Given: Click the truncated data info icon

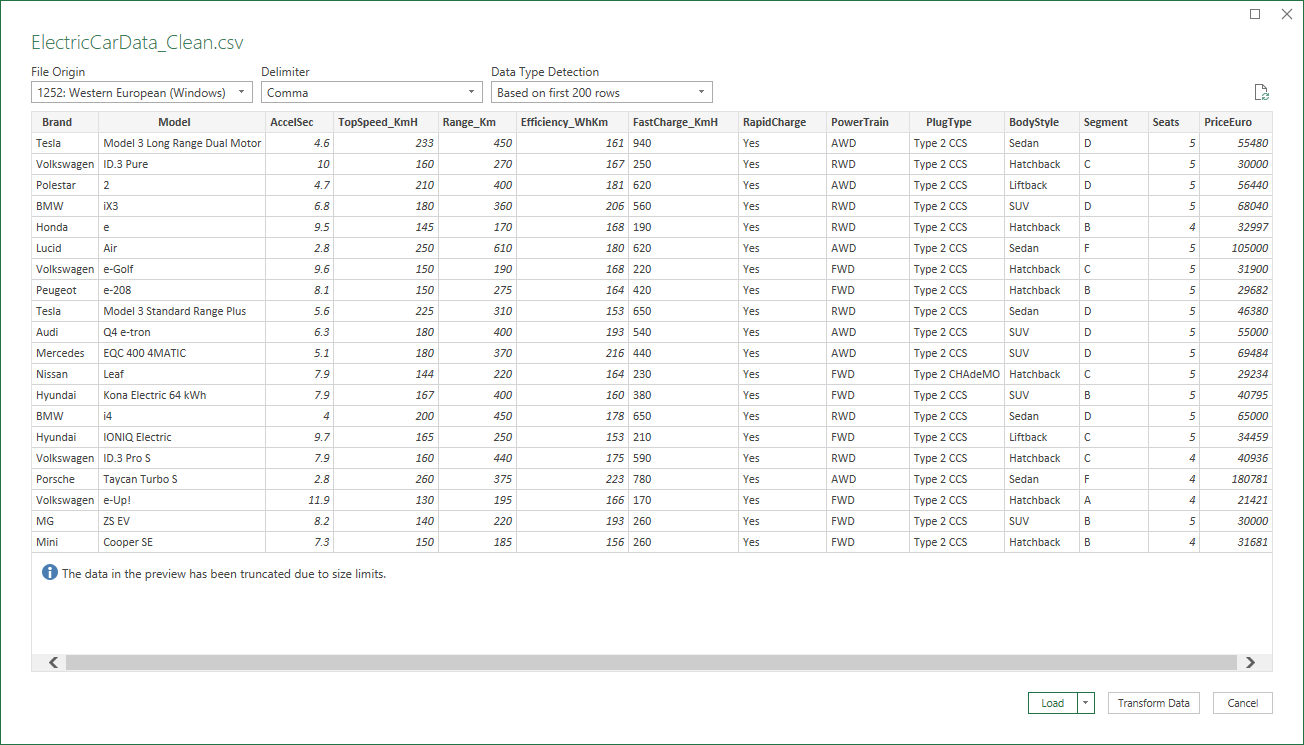Looking at the screenshot, I should coord(49,573).
